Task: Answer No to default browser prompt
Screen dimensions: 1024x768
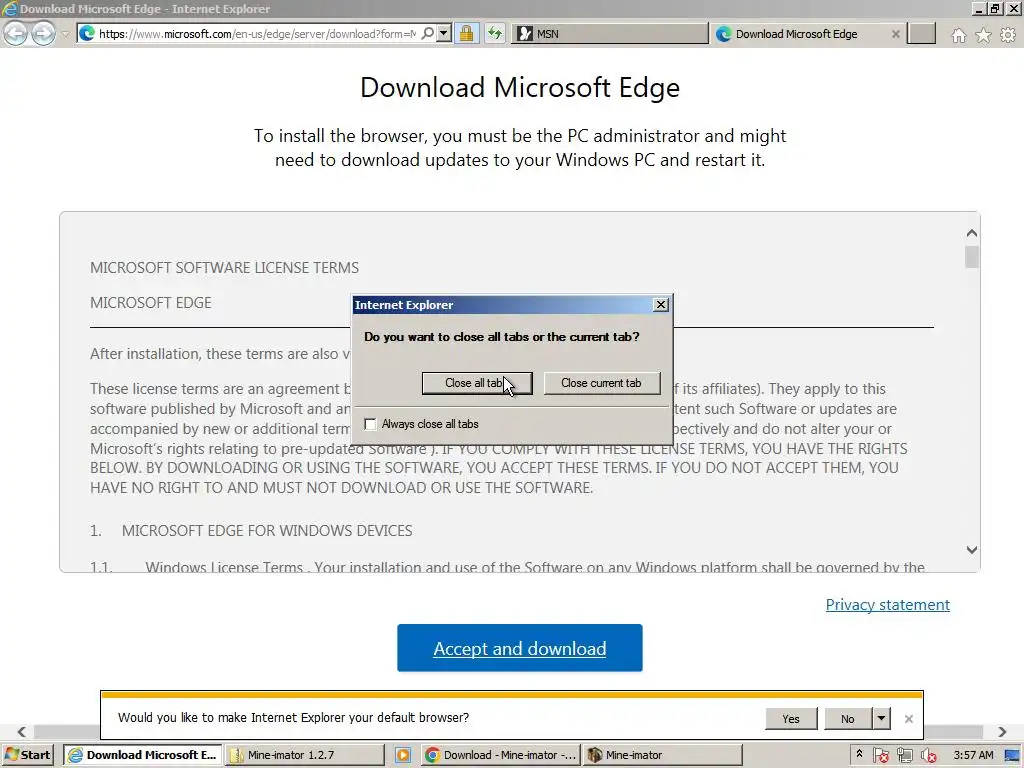Action: coord(848,719)
